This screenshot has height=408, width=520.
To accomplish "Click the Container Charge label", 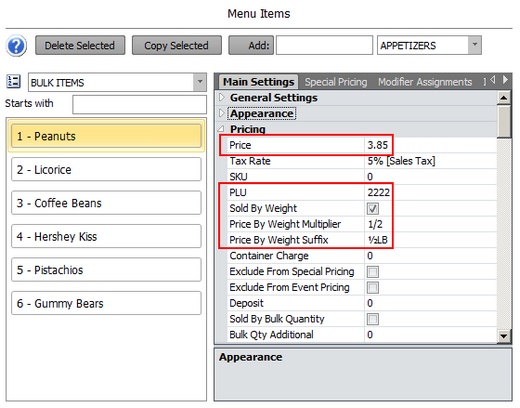I will coord(269,256).
